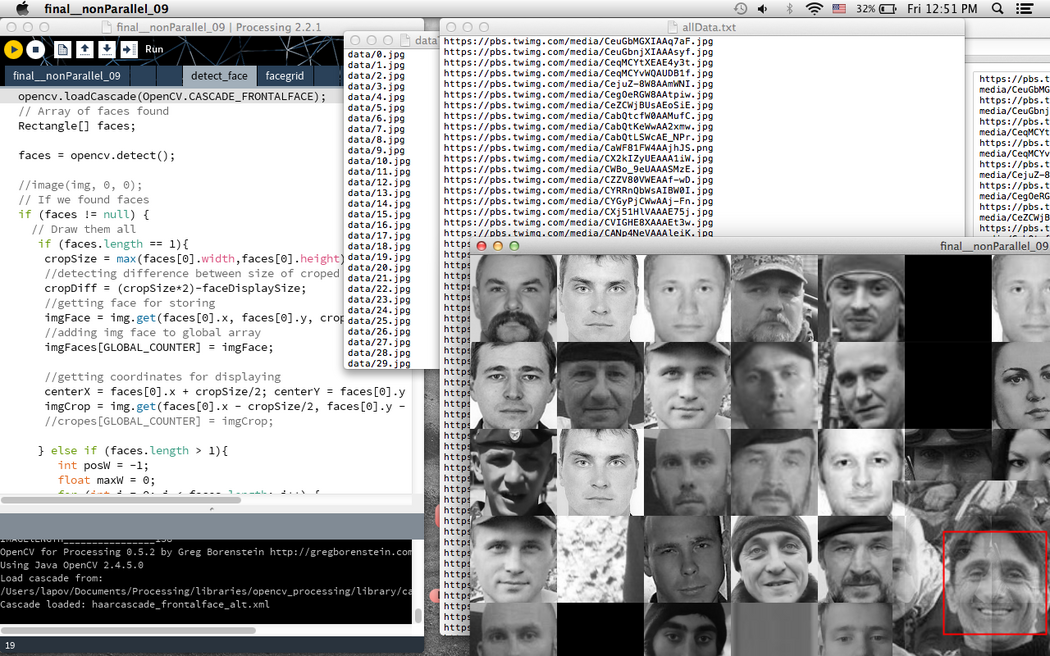Click the volume icon in menu bar
This screenshot has width=1050, height=656.
(x=763, y=9)
